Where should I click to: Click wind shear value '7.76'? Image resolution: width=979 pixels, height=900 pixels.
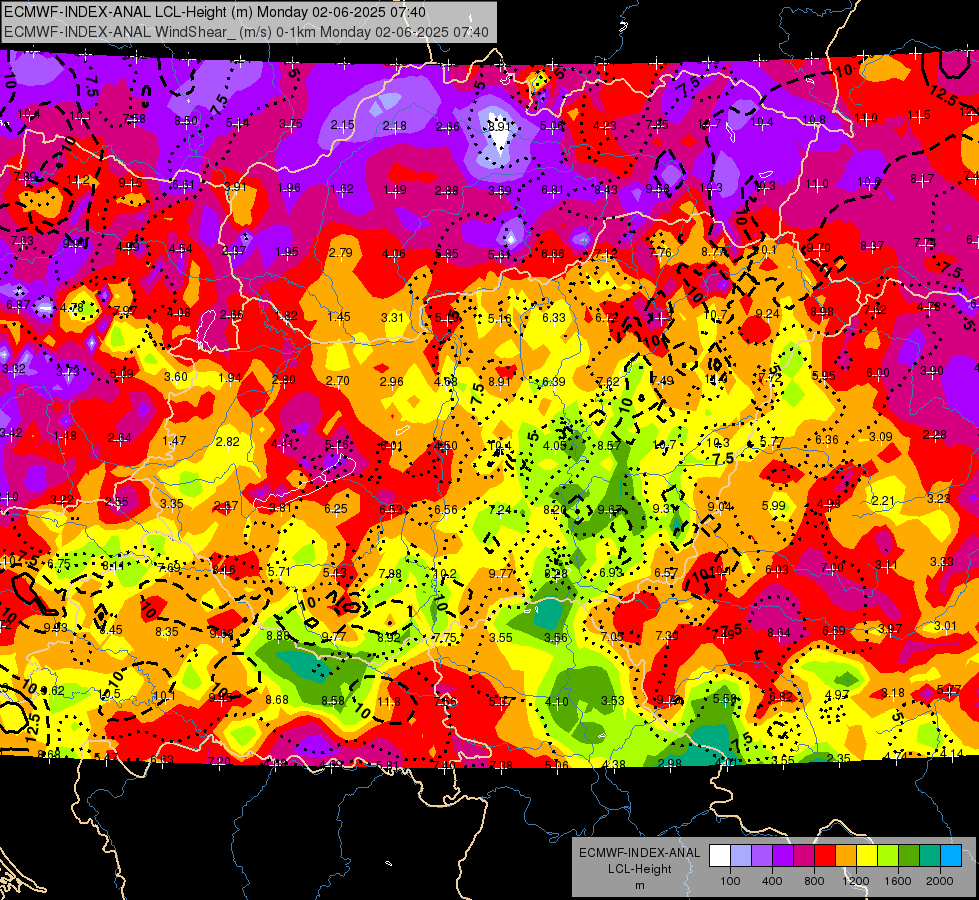click(660, 252)
